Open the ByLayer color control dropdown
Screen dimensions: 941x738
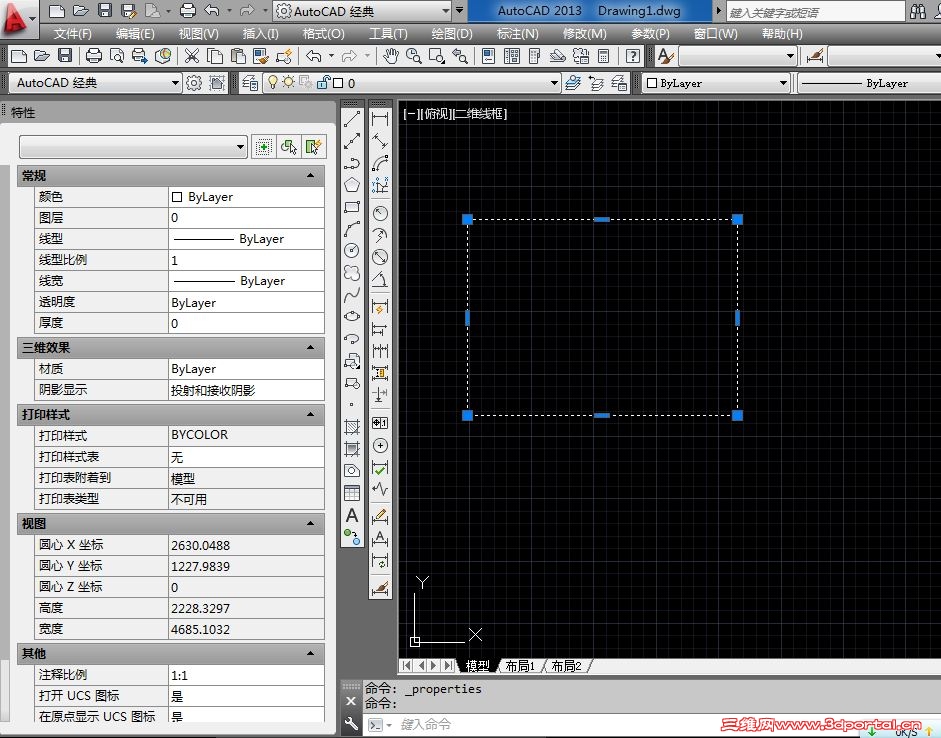click(716, 83)
